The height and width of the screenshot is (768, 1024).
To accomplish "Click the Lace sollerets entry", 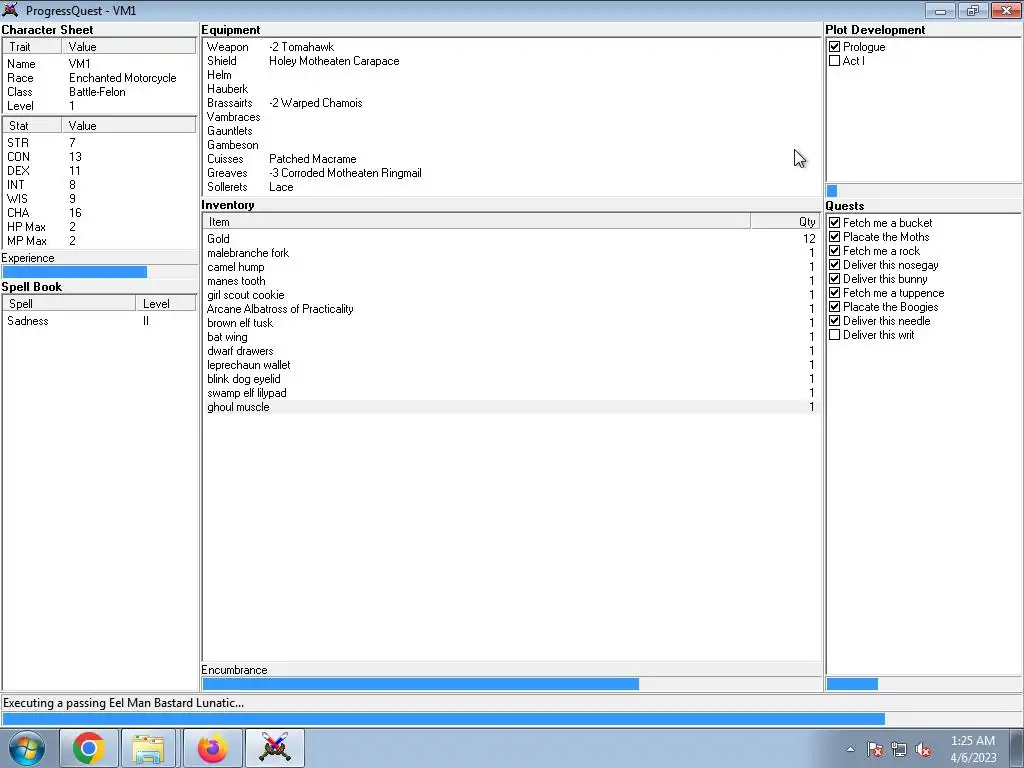I will [281, 187].
